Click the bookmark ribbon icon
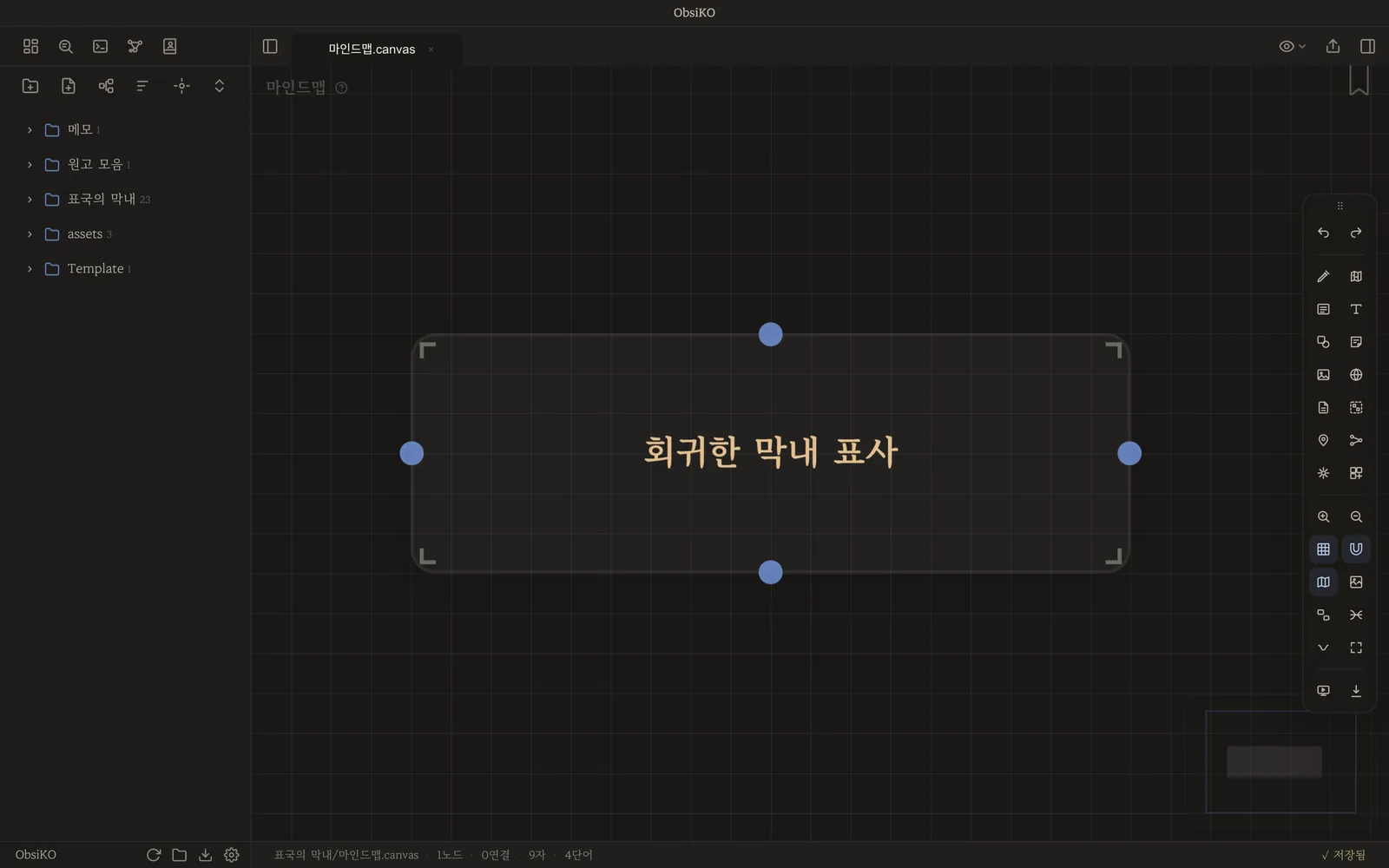The height and width of the screenshot is (868, 1389). 1359,80
